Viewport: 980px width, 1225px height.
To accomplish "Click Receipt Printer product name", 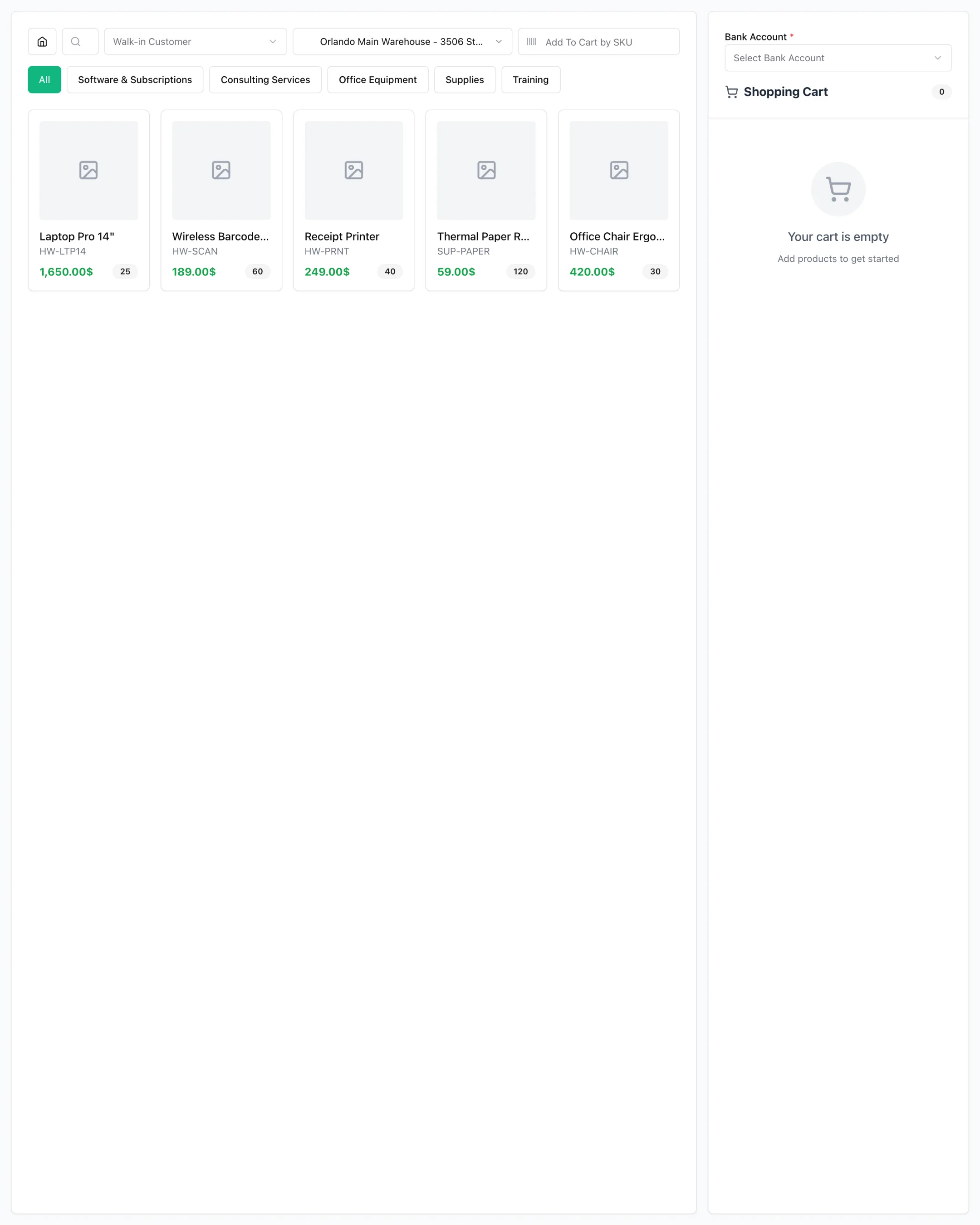I will pos(342,236).
